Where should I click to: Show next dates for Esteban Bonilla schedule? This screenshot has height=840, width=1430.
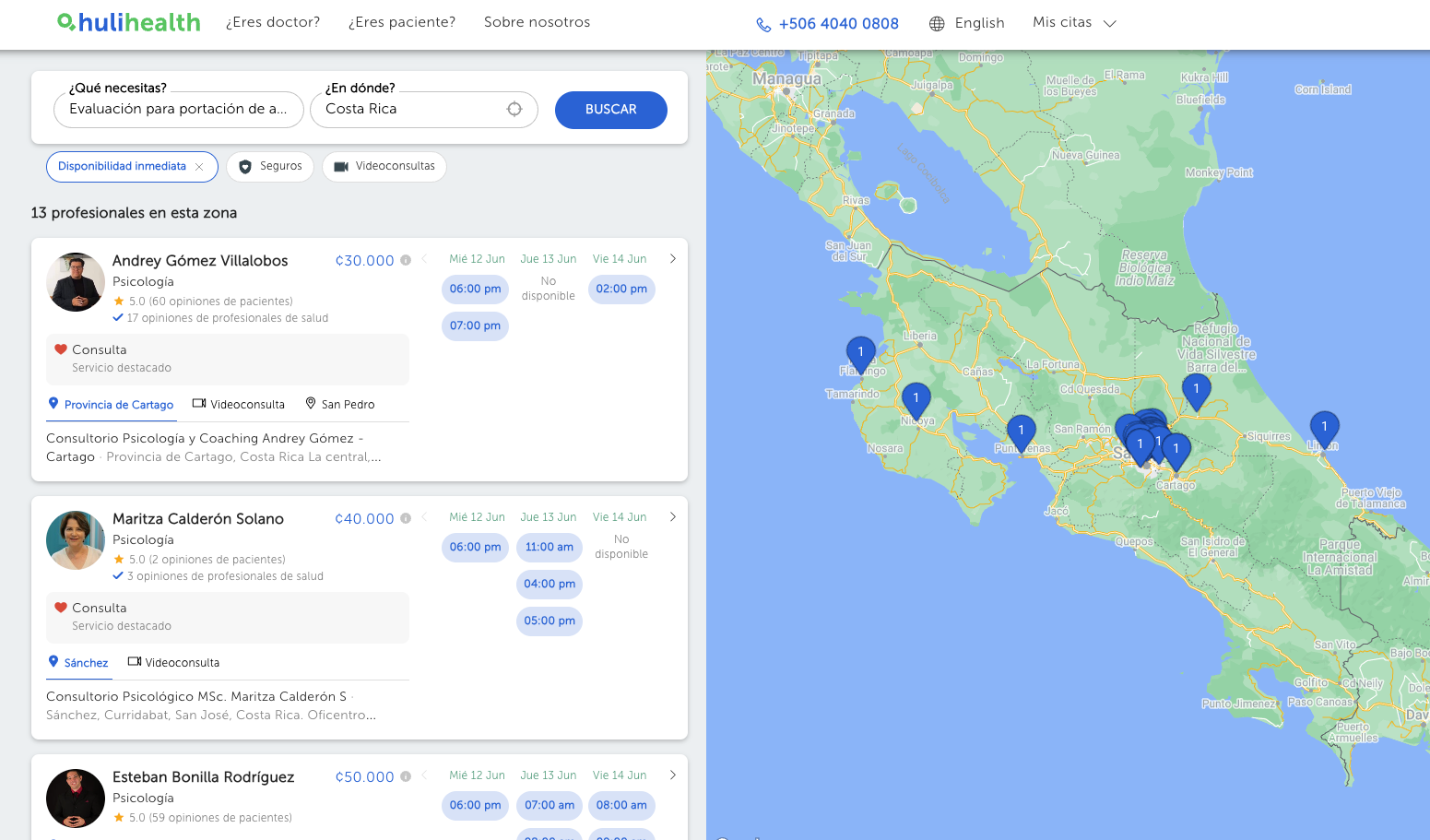click(673, 775)
